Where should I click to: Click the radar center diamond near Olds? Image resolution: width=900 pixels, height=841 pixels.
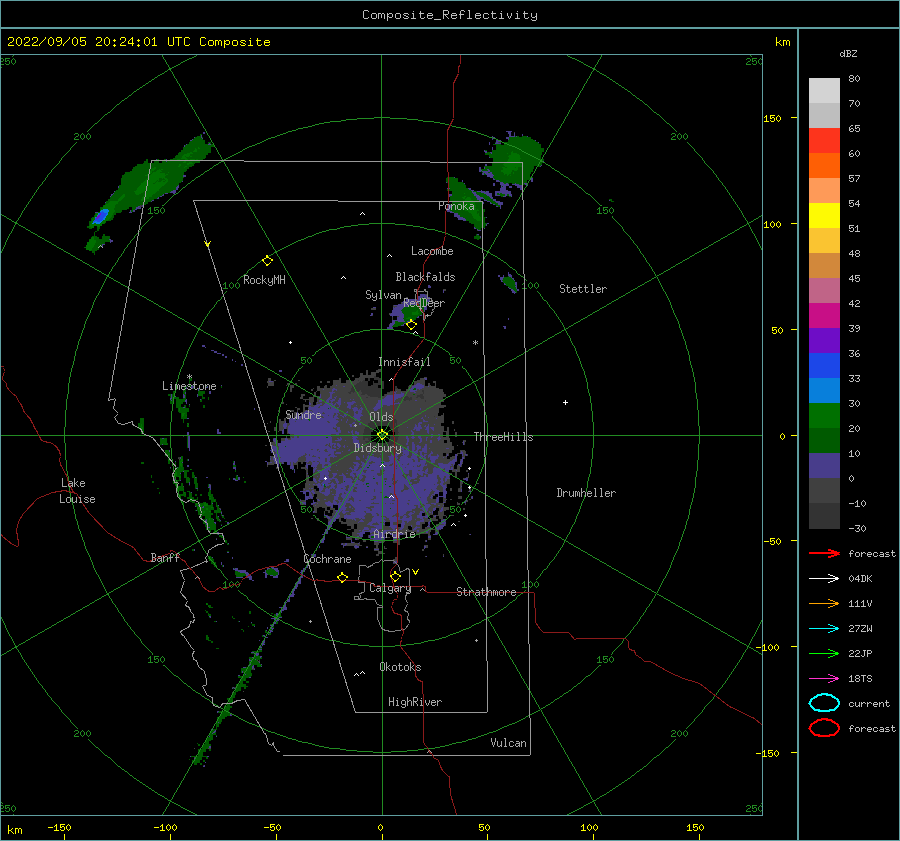tap(382, 435)
